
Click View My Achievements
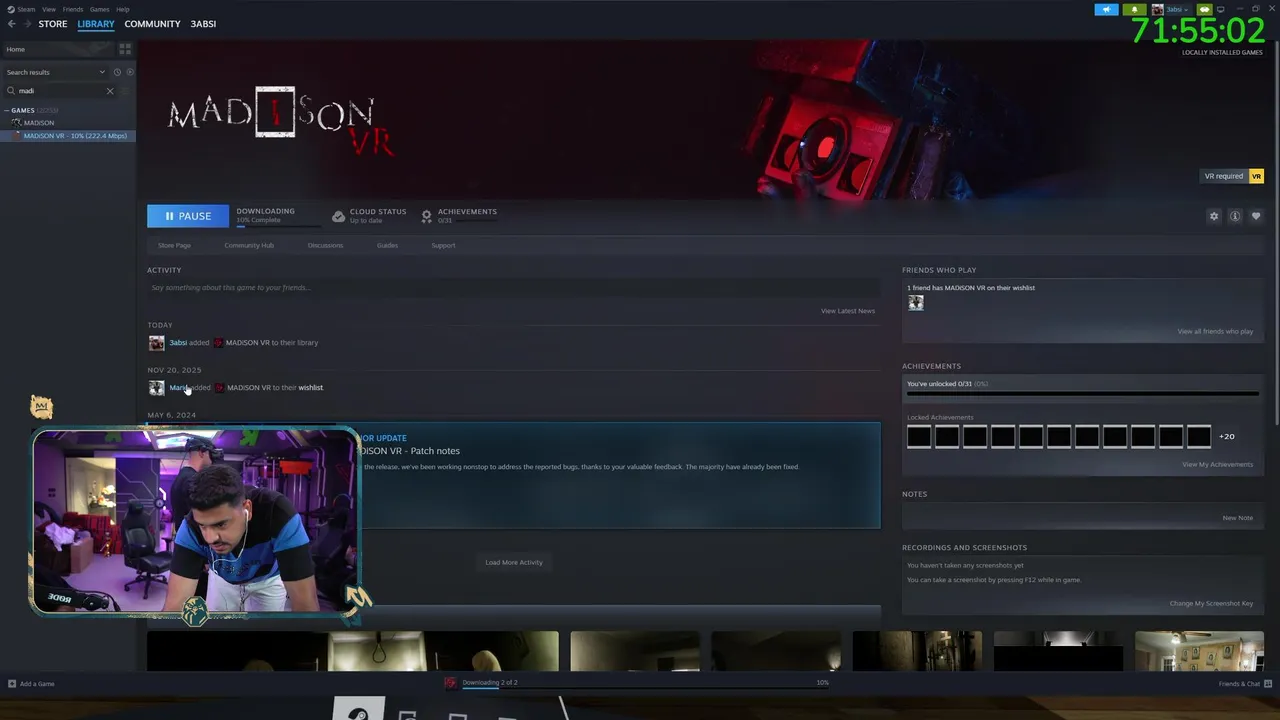click(1217, 464)
